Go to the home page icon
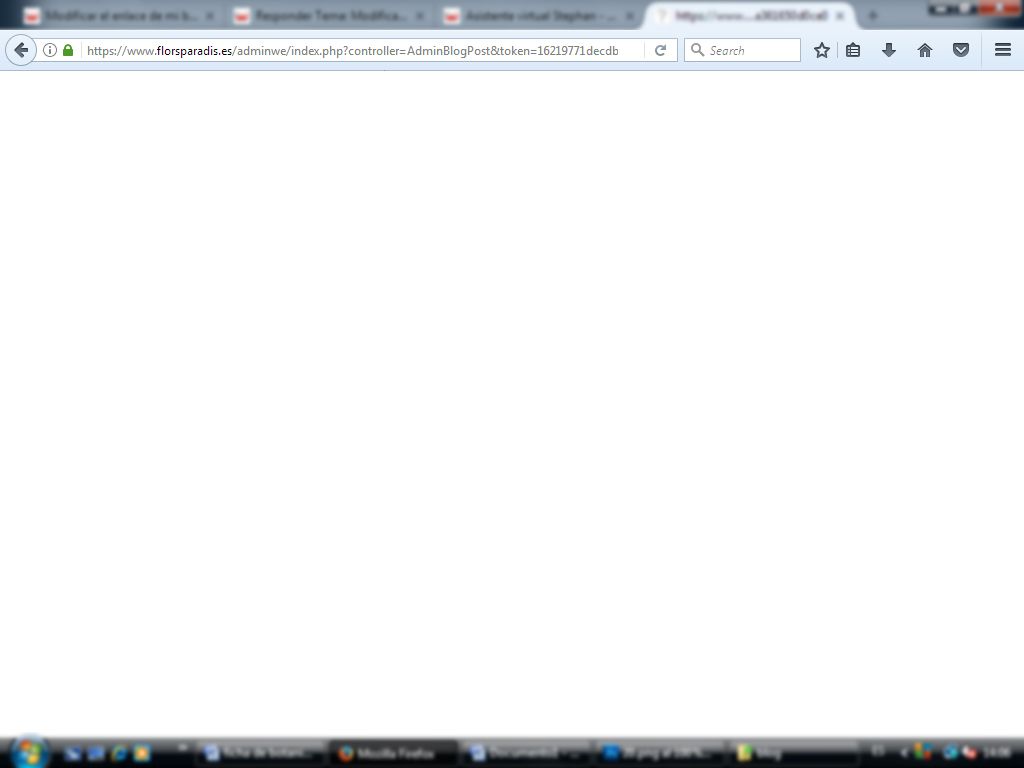1024x768 pixels. tap(925, 50)
